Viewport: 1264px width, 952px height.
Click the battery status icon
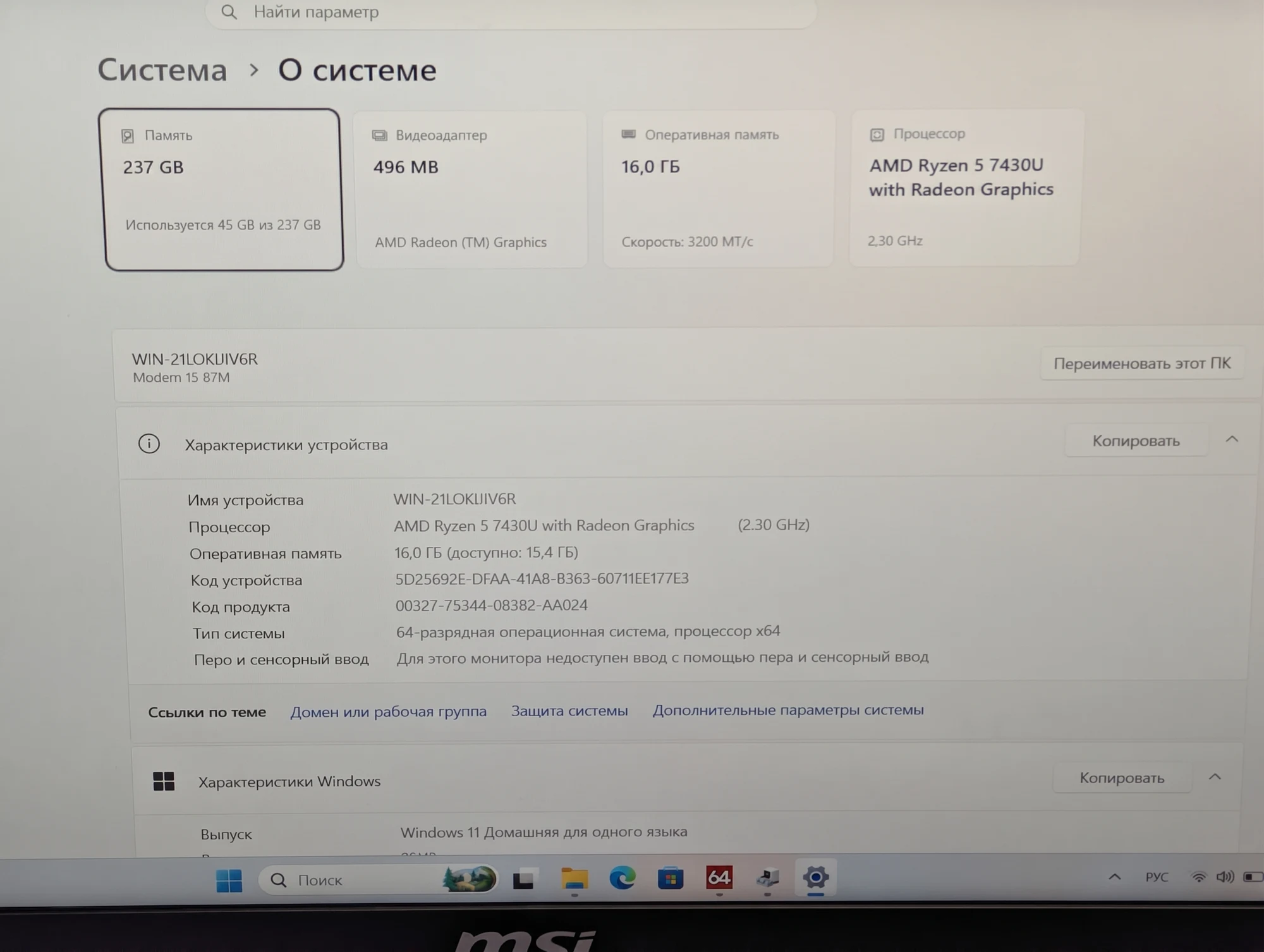click(x=1253, y=877)
